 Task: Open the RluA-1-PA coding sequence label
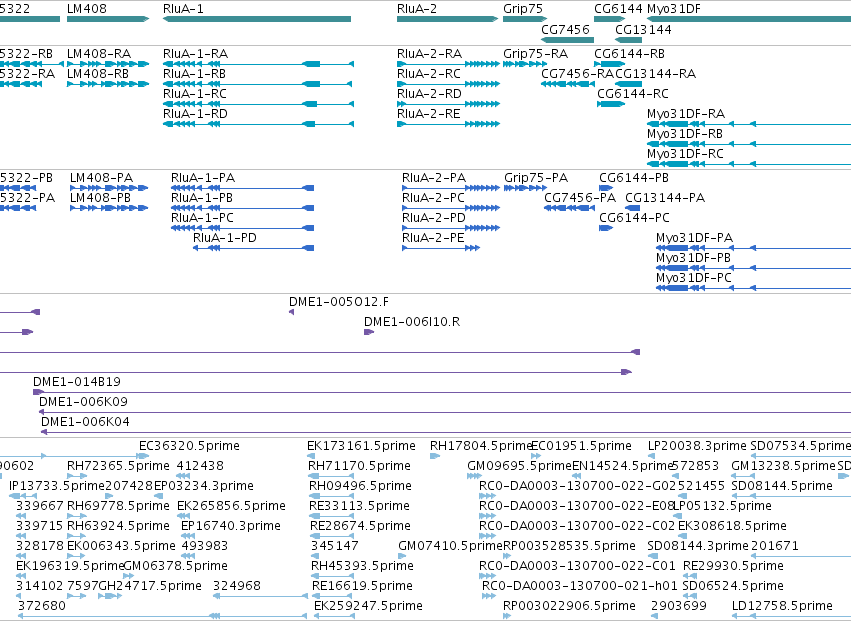pyautogui.click(x=203, y=178)
